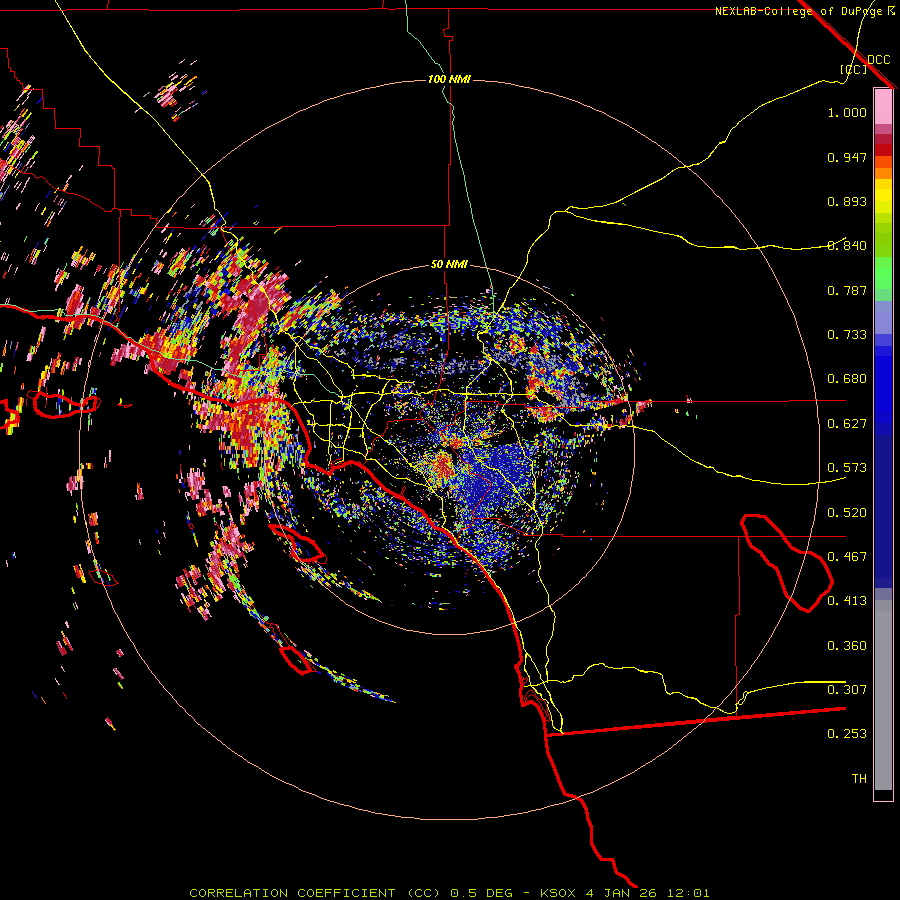
Task: Click the 0.307 scale value
Action: 847,690
